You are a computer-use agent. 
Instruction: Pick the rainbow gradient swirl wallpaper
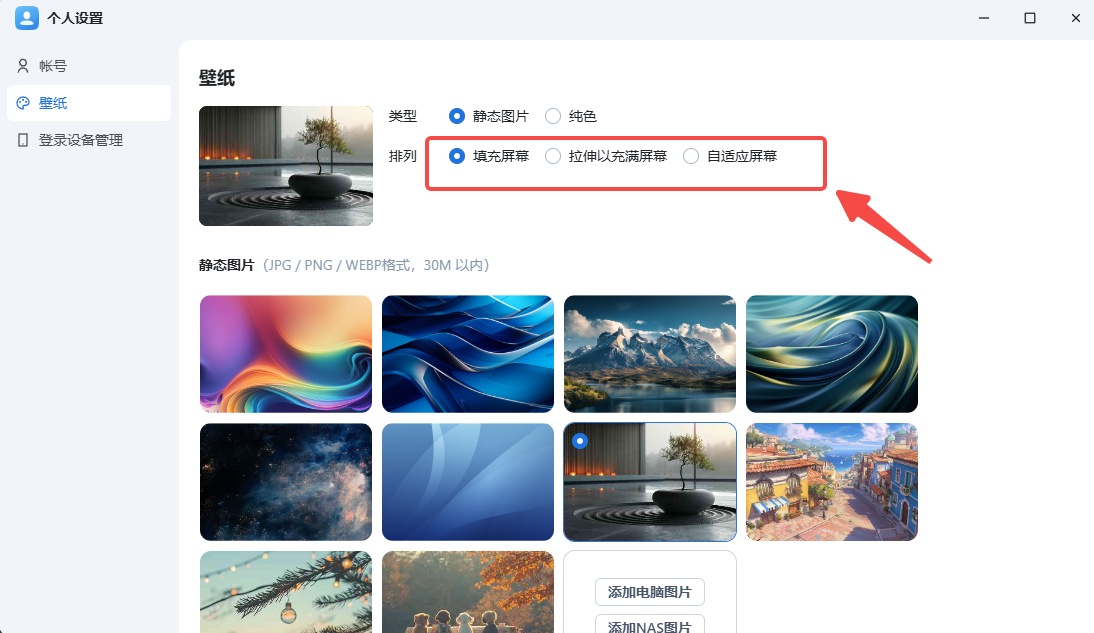(286, 354)
